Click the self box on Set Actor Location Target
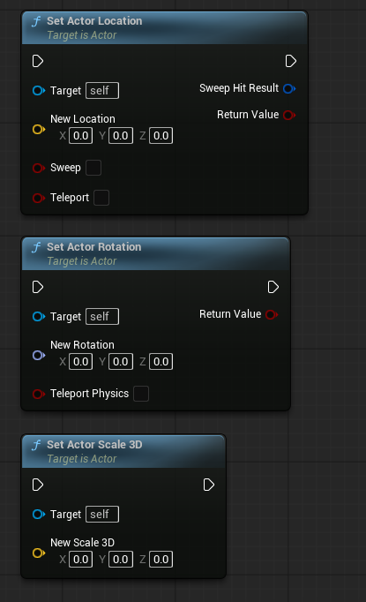Image resolution: width=366 pixels, height=602 pixels. tap(102, 91)
